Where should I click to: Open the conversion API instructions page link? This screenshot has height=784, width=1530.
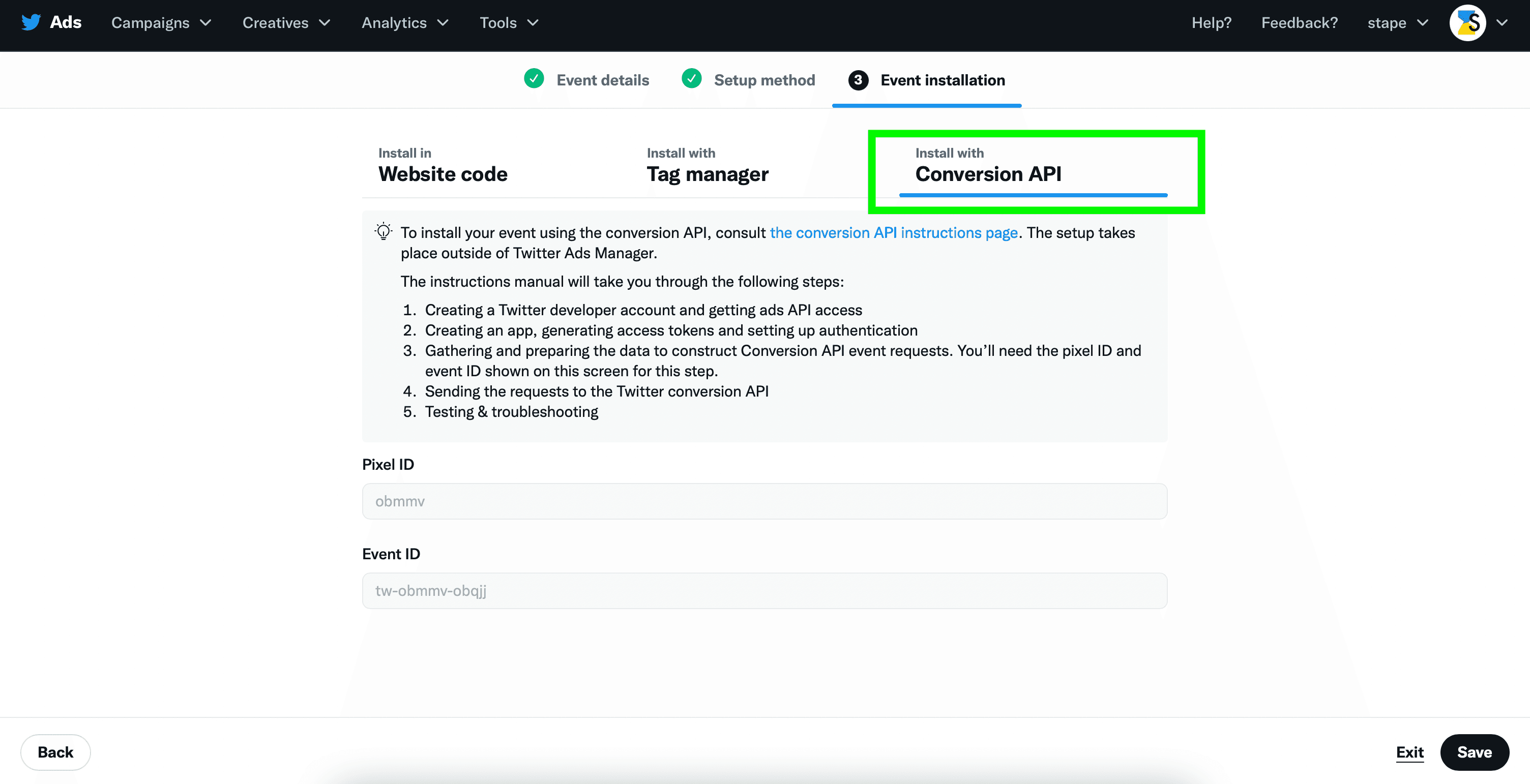(x=893, y=233)
